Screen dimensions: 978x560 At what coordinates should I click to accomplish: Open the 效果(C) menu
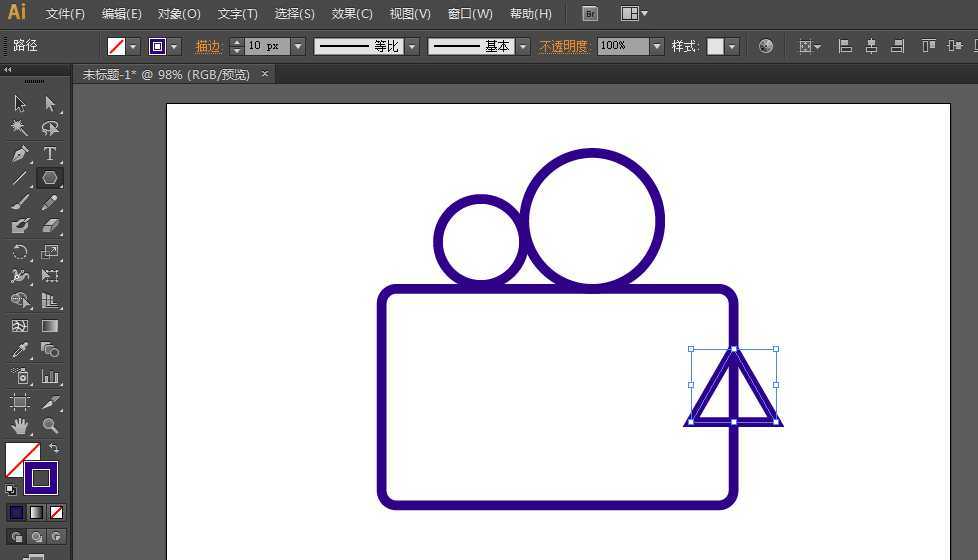(352, 14)
